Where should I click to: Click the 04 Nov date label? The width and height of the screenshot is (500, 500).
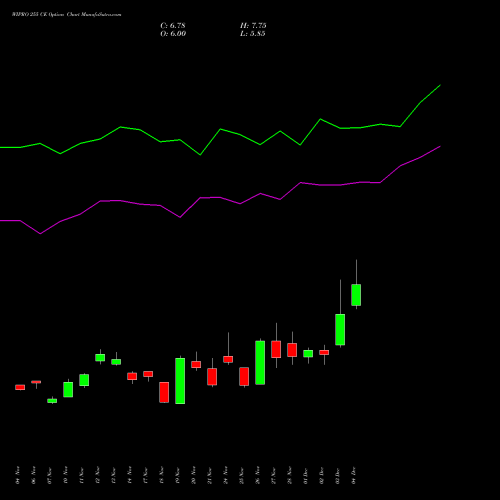click(x=18, y=475)
